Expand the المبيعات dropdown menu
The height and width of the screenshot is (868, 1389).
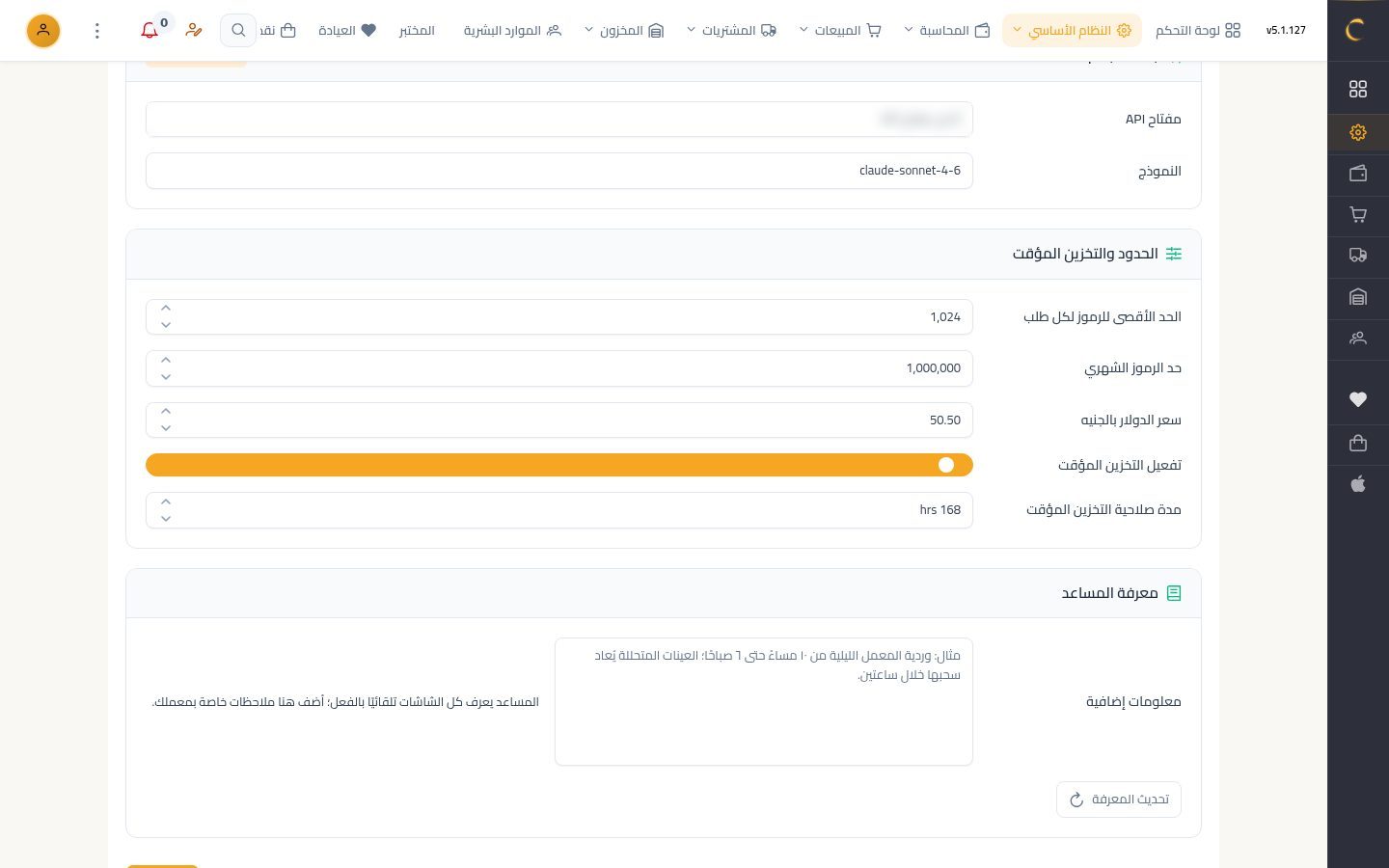pyautogui.click(x=840, y=31)
